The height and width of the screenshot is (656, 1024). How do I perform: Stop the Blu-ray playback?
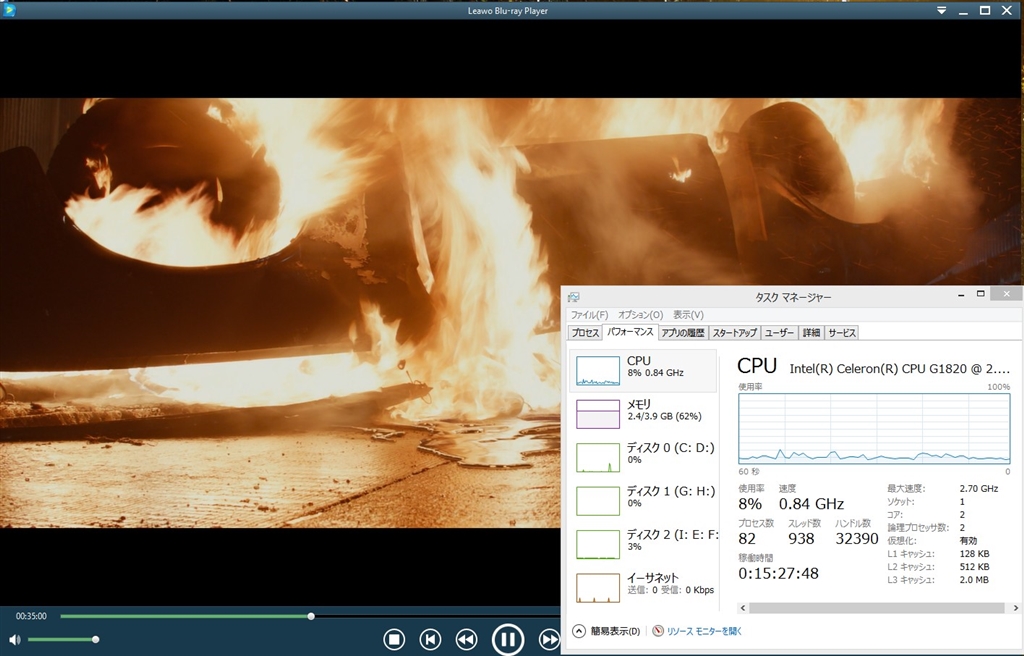[394, 639]
